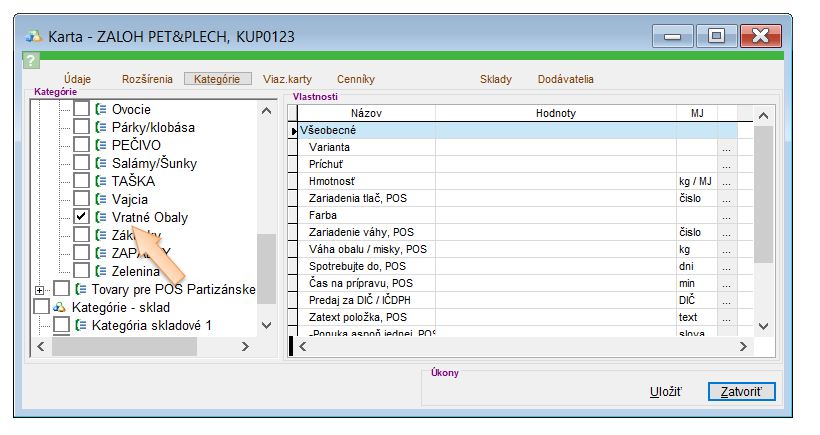
Task: Click the Ovocie category list icon
Action: tap(101, 109)
